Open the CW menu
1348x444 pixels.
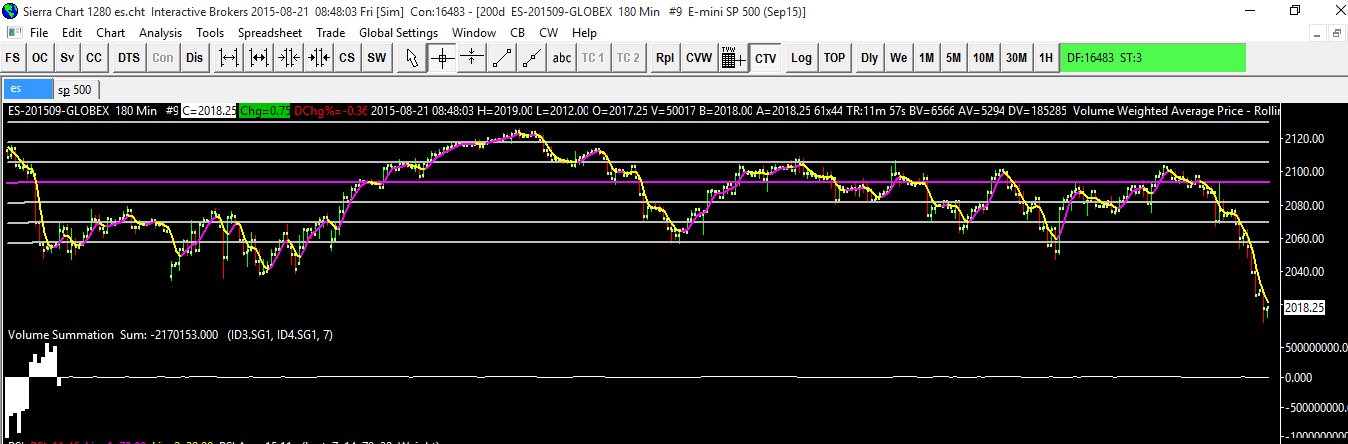pyautogui.click(x=548, y=33)
